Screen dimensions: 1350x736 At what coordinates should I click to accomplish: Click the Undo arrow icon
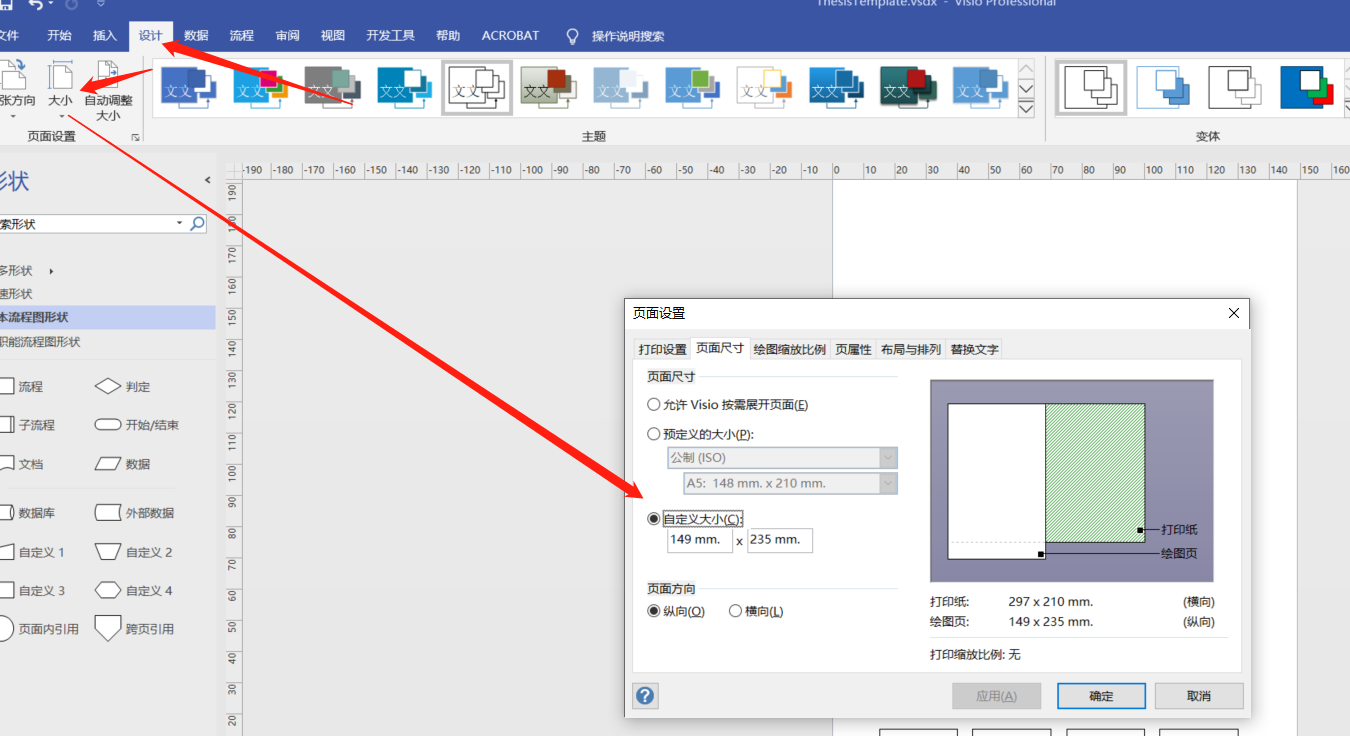(x=37, y=6)
